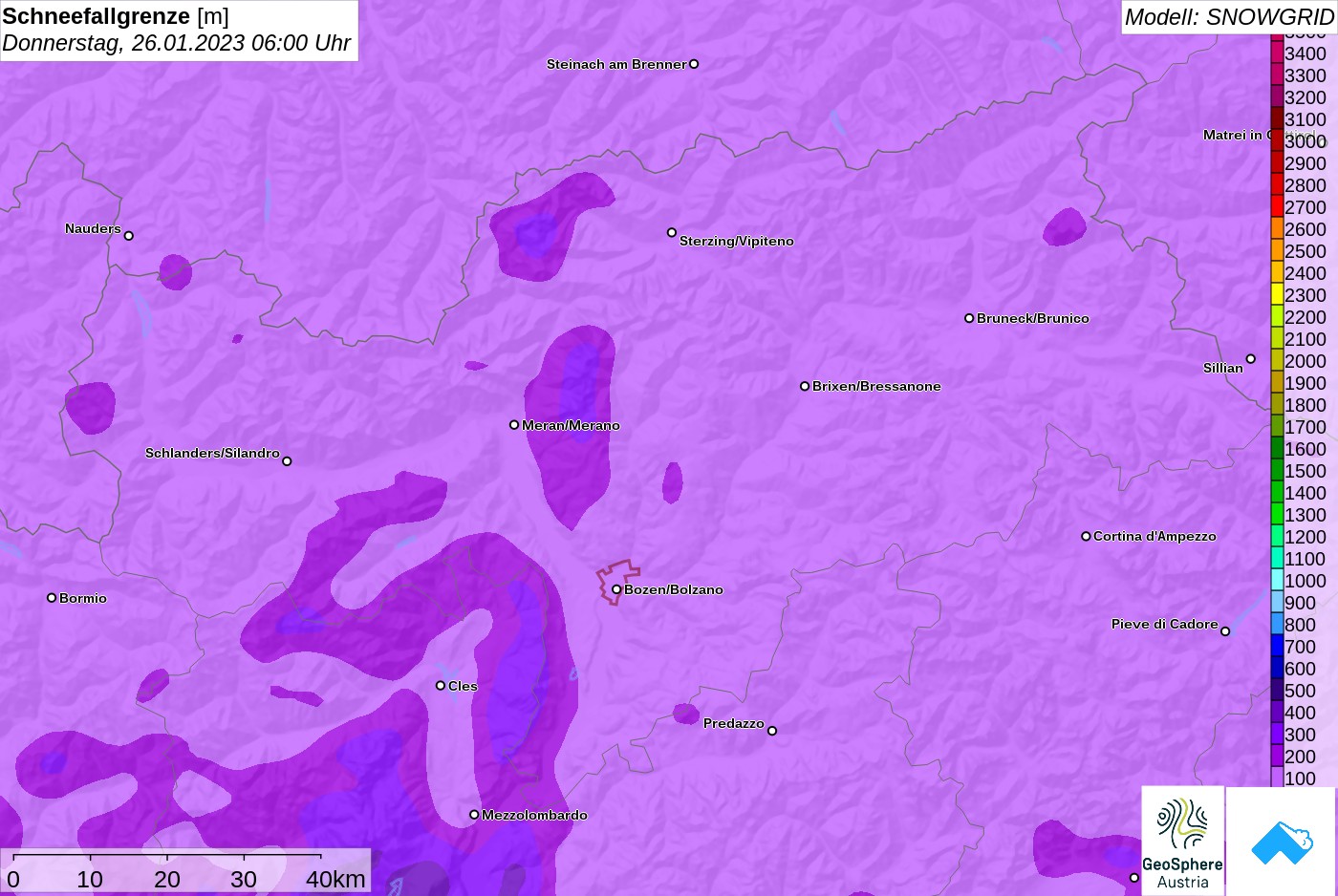
Task: Select the Brixen/Bressanone marker dot
Action: pyautogui.click(x=805, y=386)
